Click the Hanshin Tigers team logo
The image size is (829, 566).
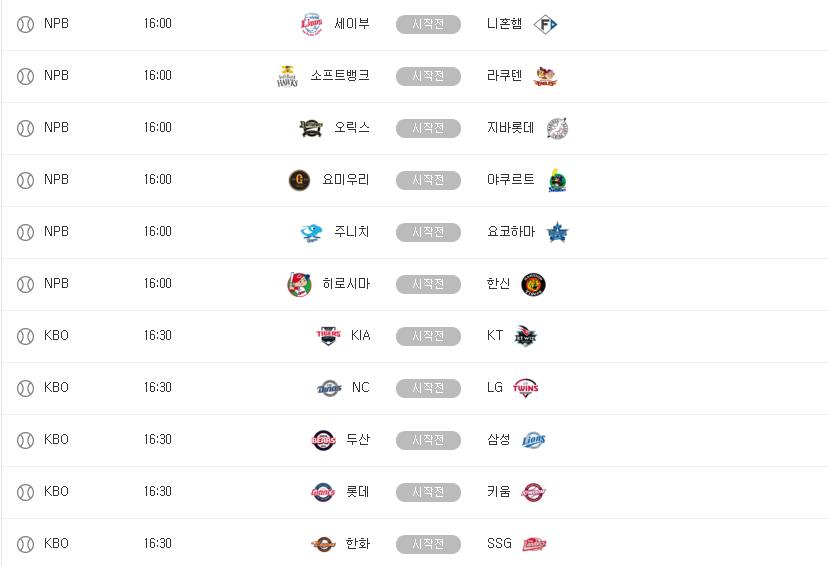click(x=534, y=284)
